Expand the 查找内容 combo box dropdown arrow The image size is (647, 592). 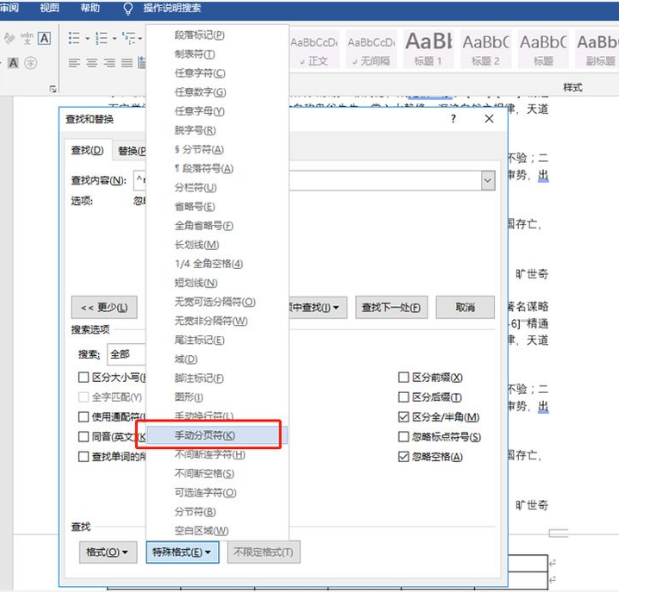click(488, 180)
